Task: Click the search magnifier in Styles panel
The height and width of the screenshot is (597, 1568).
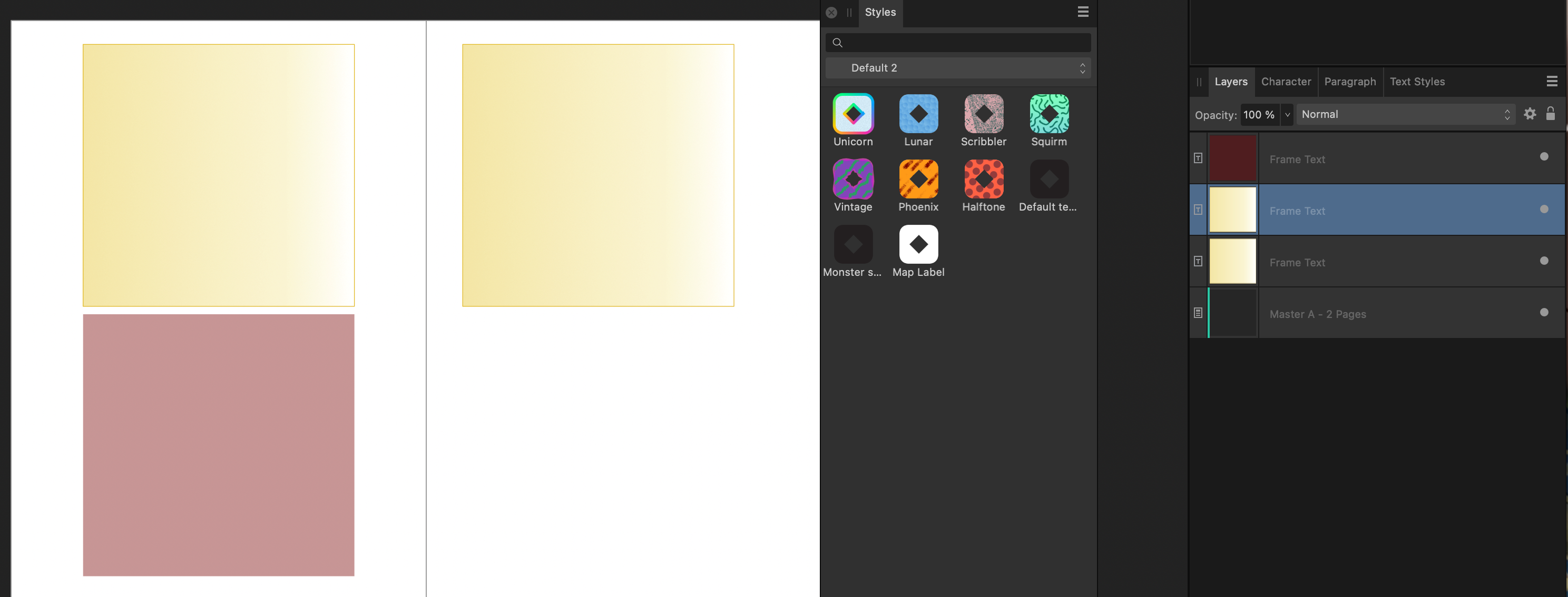Action: click(x=838, y=43)
